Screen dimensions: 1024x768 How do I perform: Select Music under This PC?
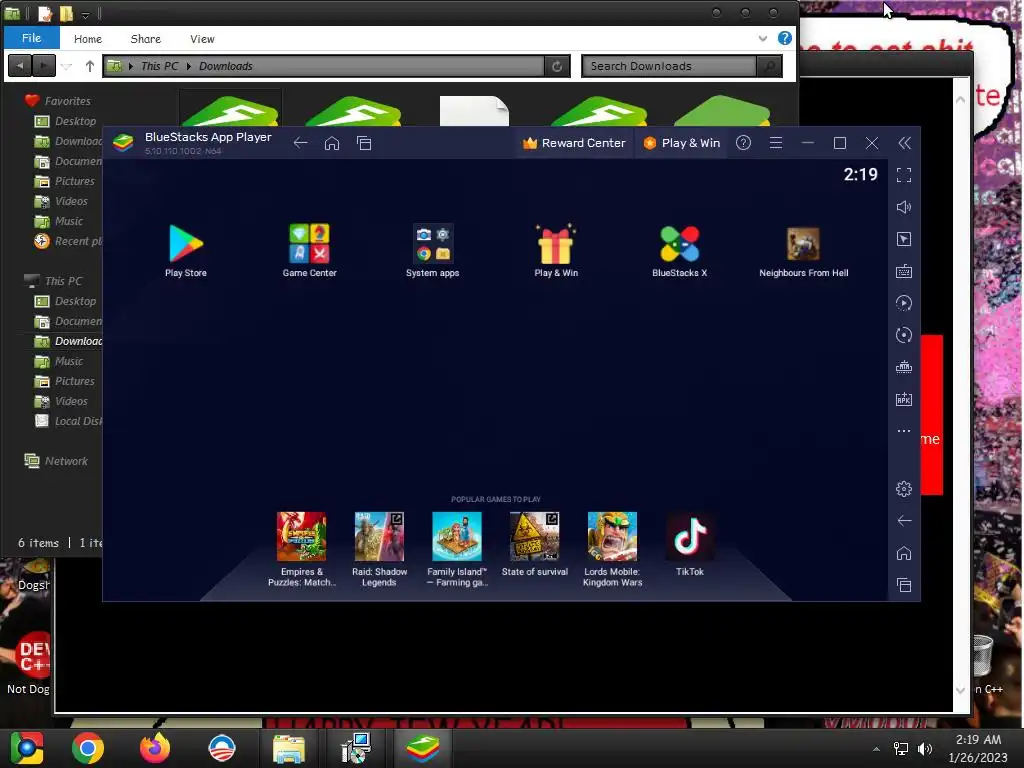(59, 361)
